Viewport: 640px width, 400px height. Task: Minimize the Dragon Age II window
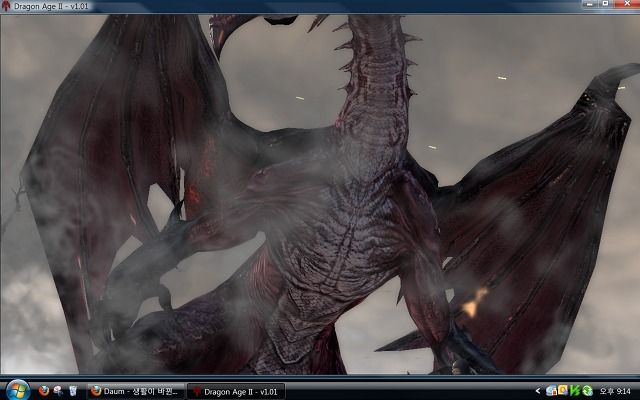point(589,4)
